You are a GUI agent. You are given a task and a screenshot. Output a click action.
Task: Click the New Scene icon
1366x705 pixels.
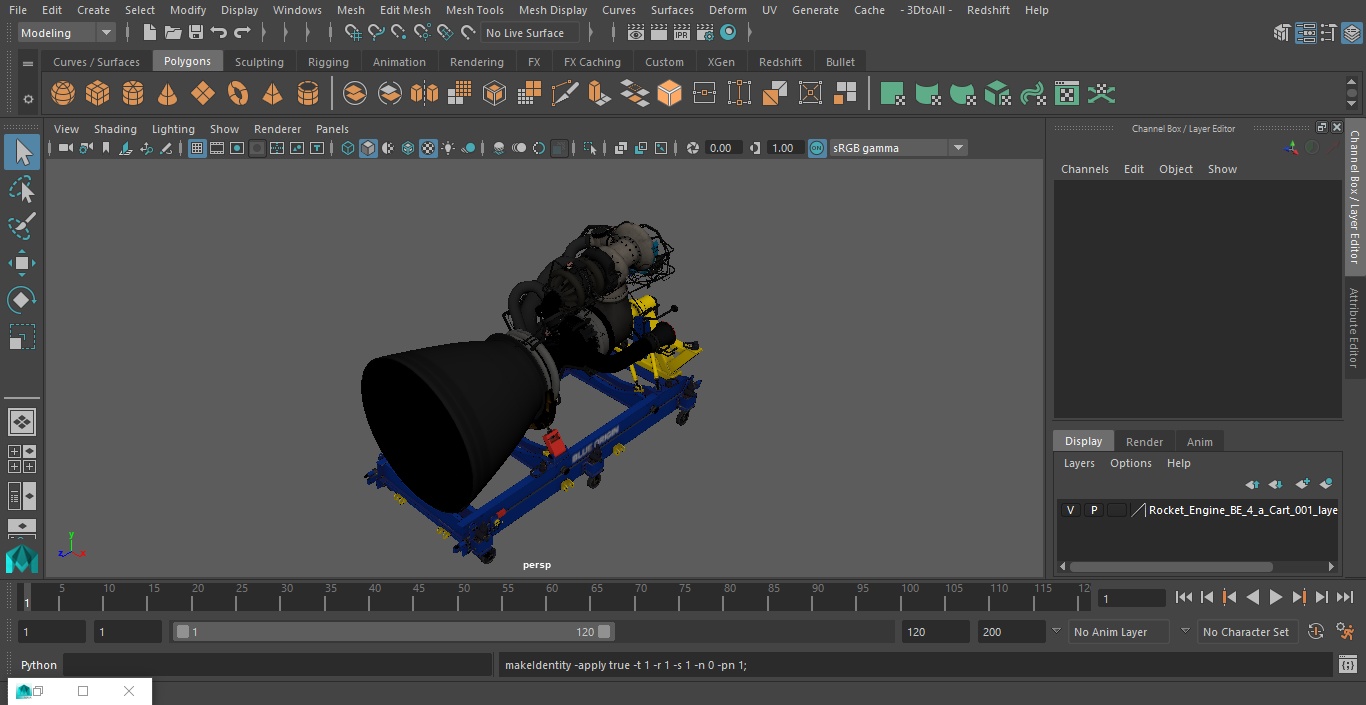[x=149, y=33]
